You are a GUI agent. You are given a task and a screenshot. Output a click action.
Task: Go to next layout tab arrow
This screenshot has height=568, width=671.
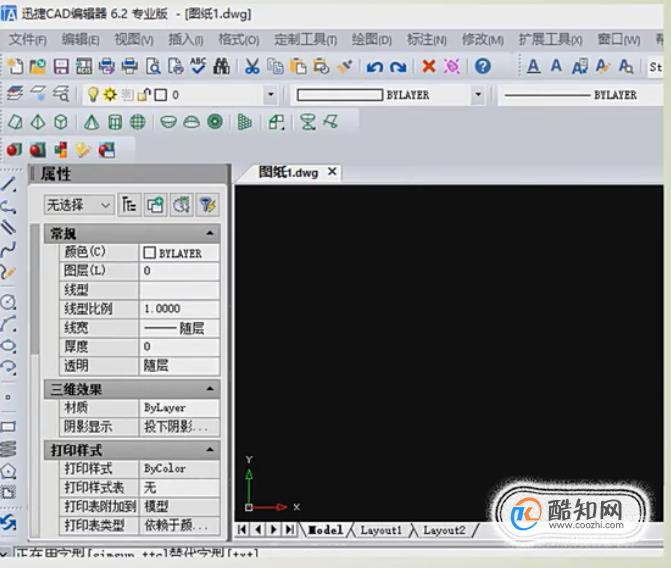273,529
